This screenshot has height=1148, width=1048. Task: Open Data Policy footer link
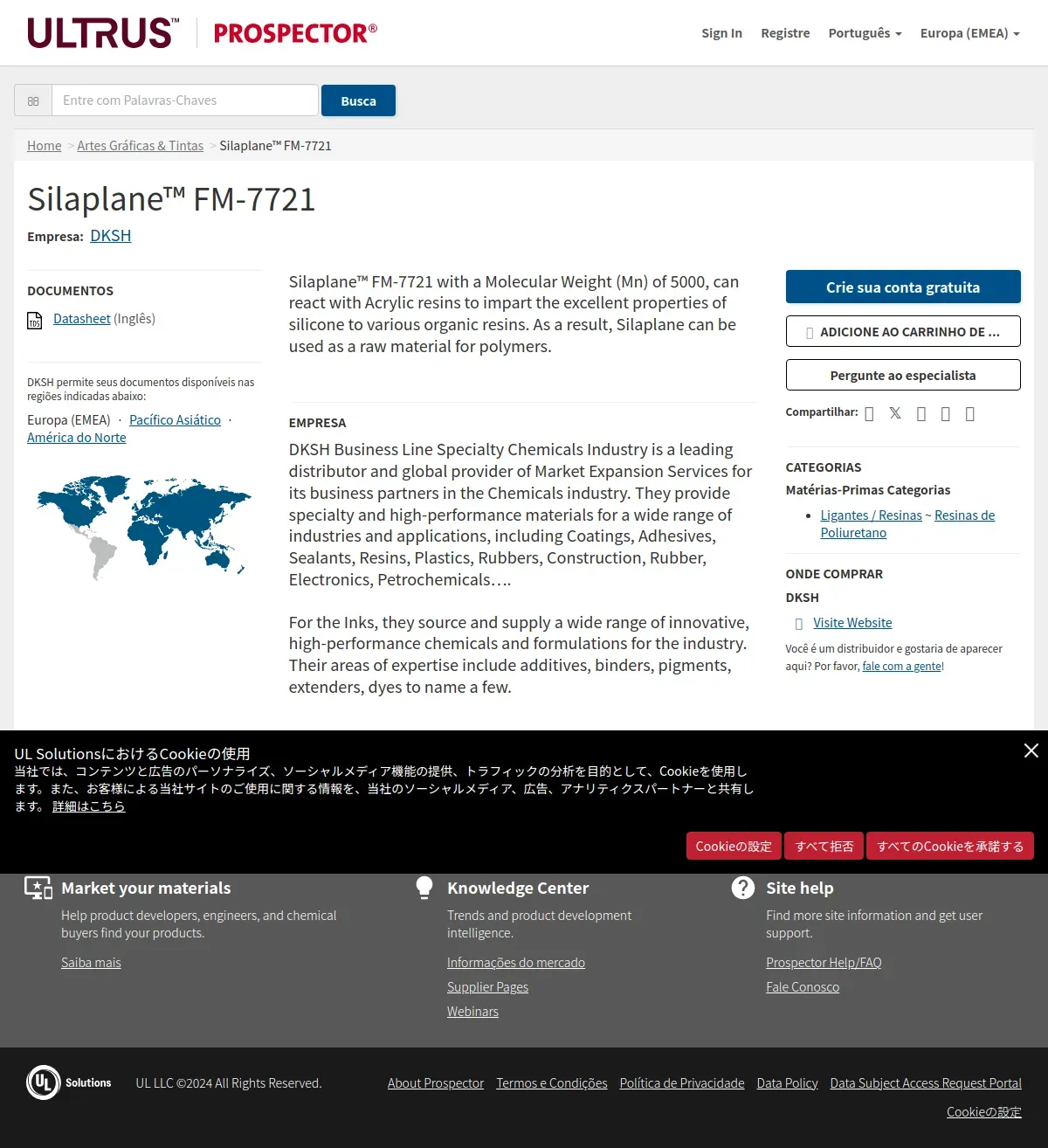(x=788, y=1083)
